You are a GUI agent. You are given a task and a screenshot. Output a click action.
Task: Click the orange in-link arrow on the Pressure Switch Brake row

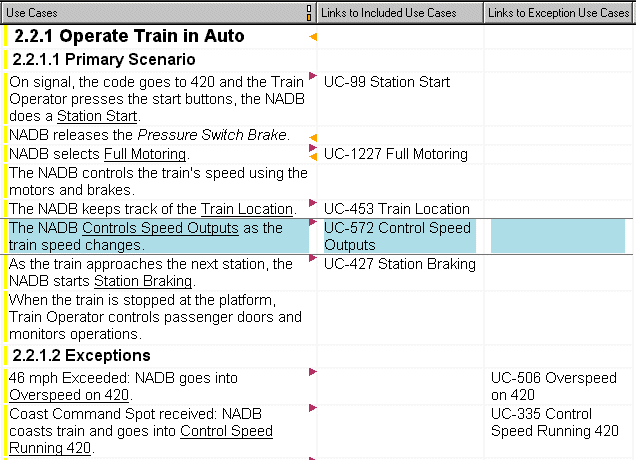313,138
